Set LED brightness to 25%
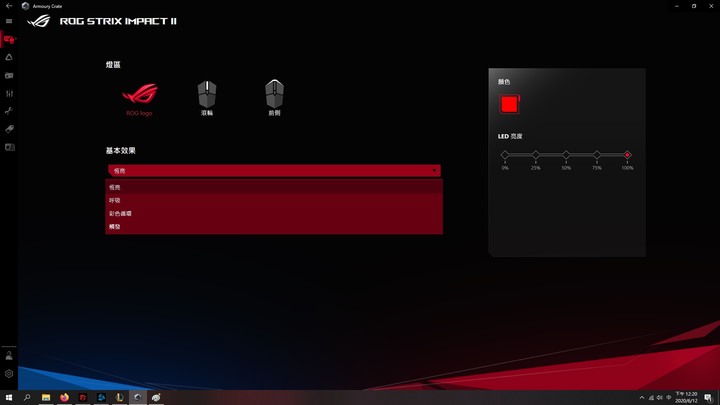The image size is (720, 405). 535,155
